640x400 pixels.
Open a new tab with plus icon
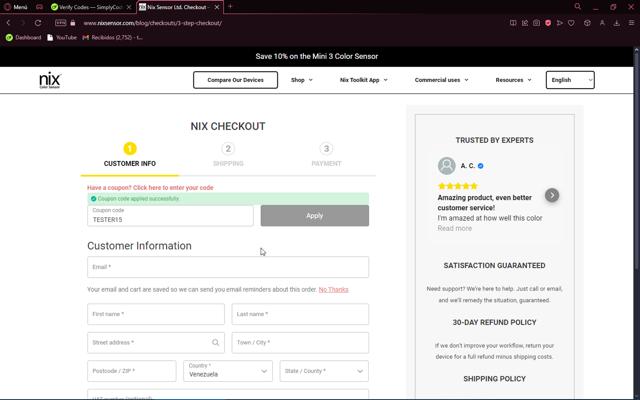click(230, 7)
